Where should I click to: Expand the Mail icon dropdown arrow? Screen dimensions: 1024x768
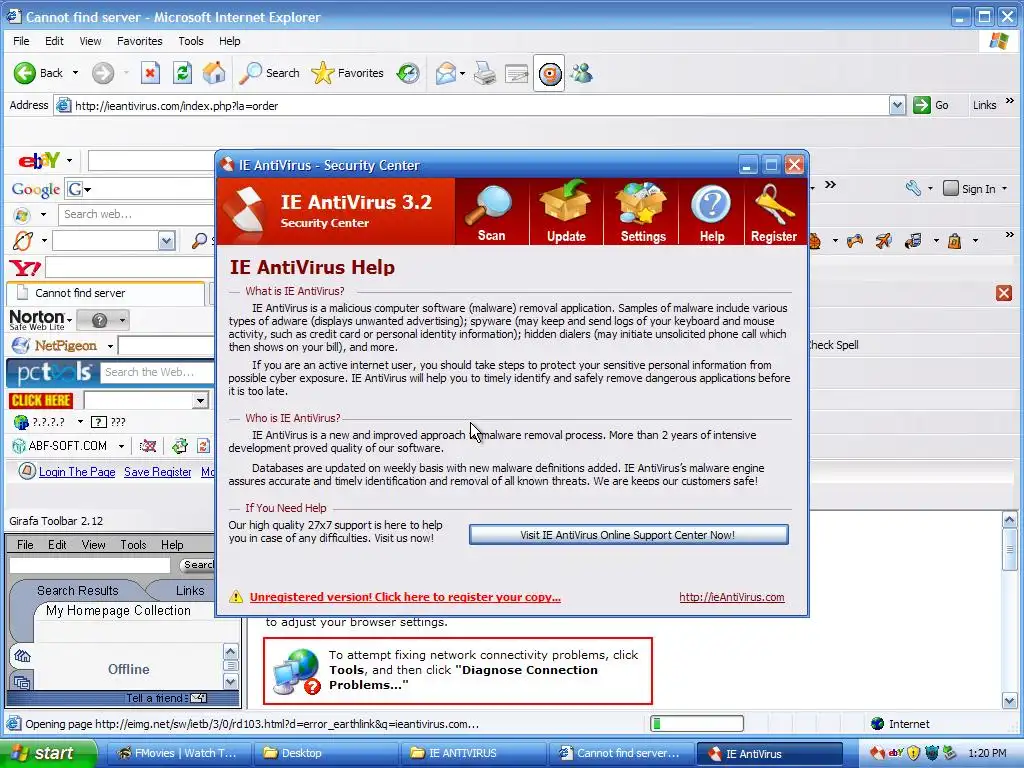462,74
